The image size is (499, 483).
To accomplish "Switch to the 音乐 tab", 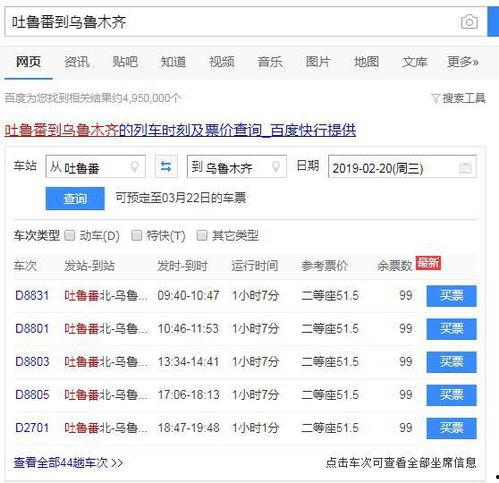I will click(x=270, y=62).
